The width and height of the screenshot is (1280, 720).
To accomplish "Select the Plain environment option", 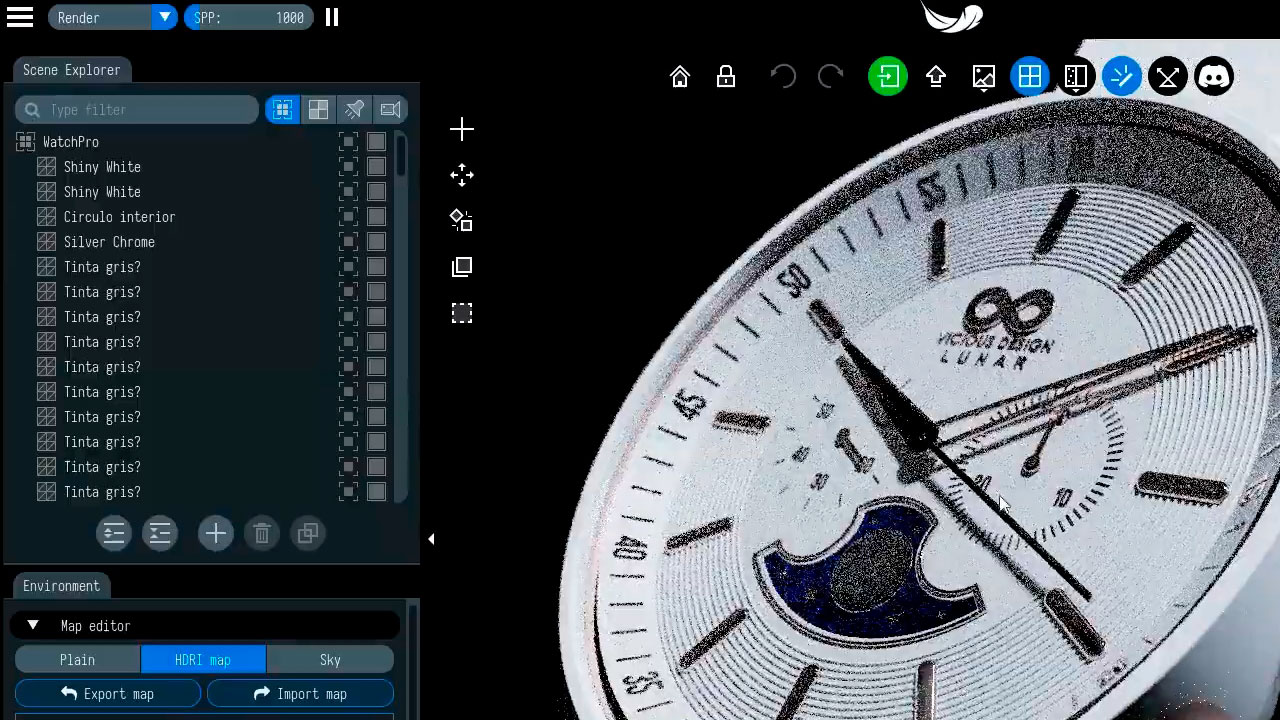I will click(77, 660).
